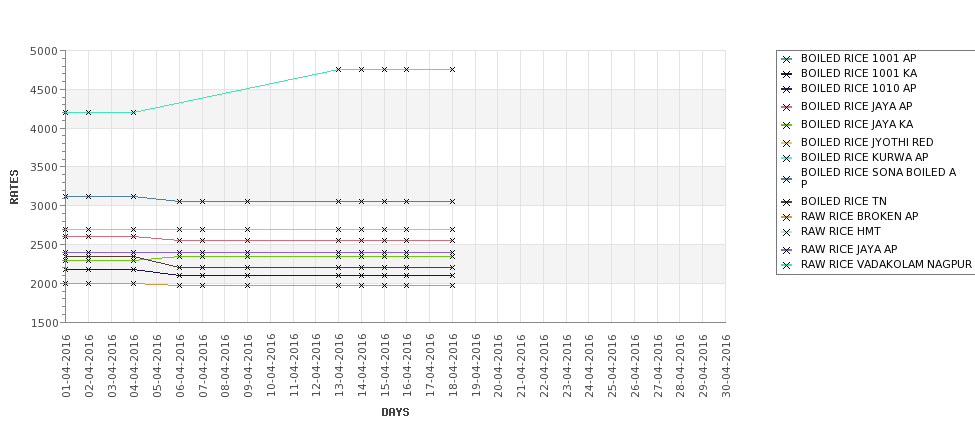
Task: Click the RAW RICE BROKEN AP legend marker
Action: coord(787,217)
